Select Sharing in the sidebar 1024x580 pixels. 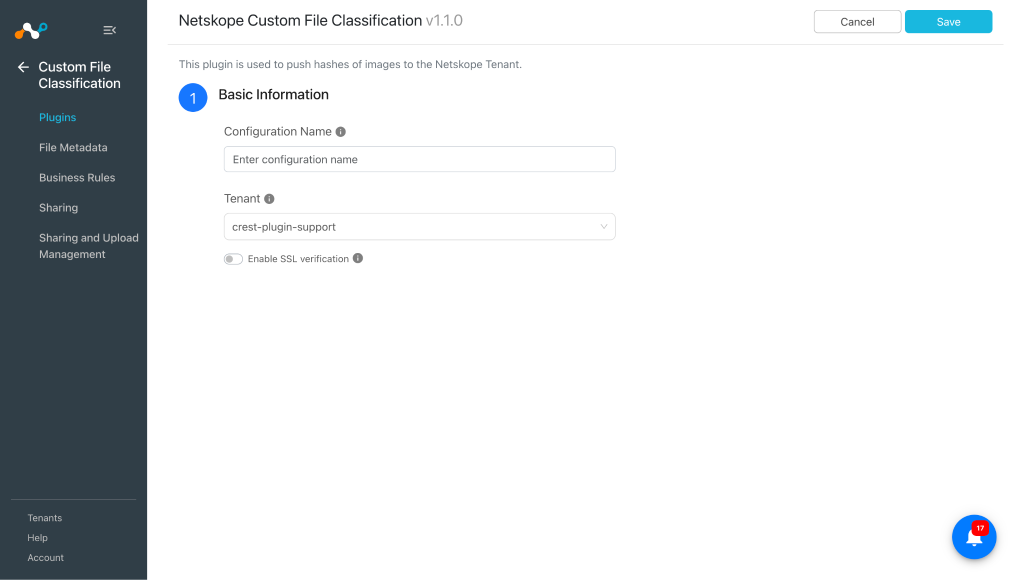click(58, 208)
